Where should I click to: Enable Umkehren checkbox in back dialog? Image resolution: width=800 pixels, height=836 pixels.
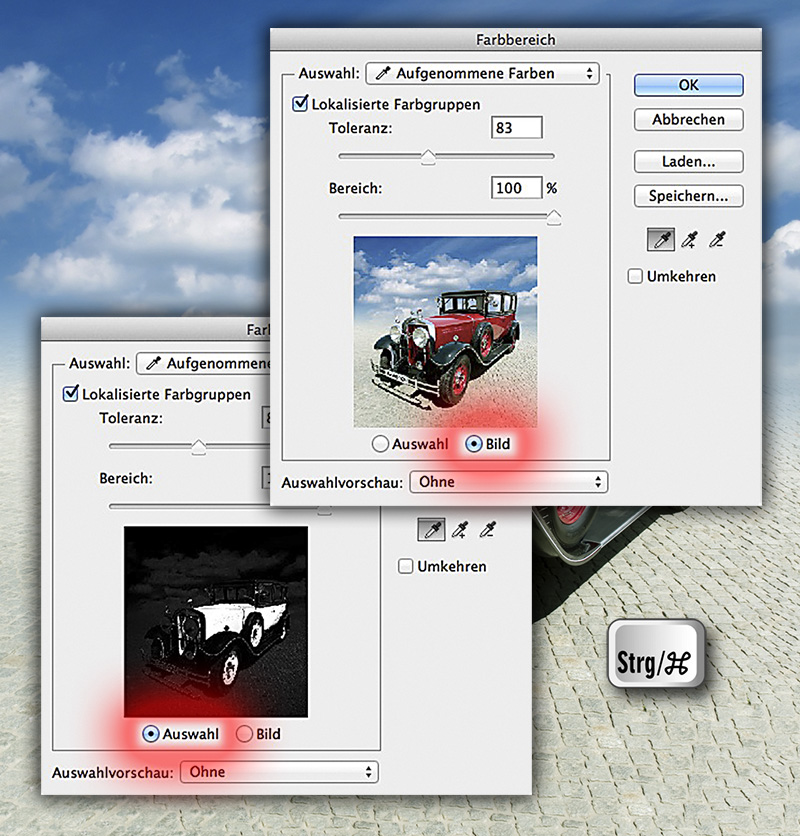(x=405, y=566)
